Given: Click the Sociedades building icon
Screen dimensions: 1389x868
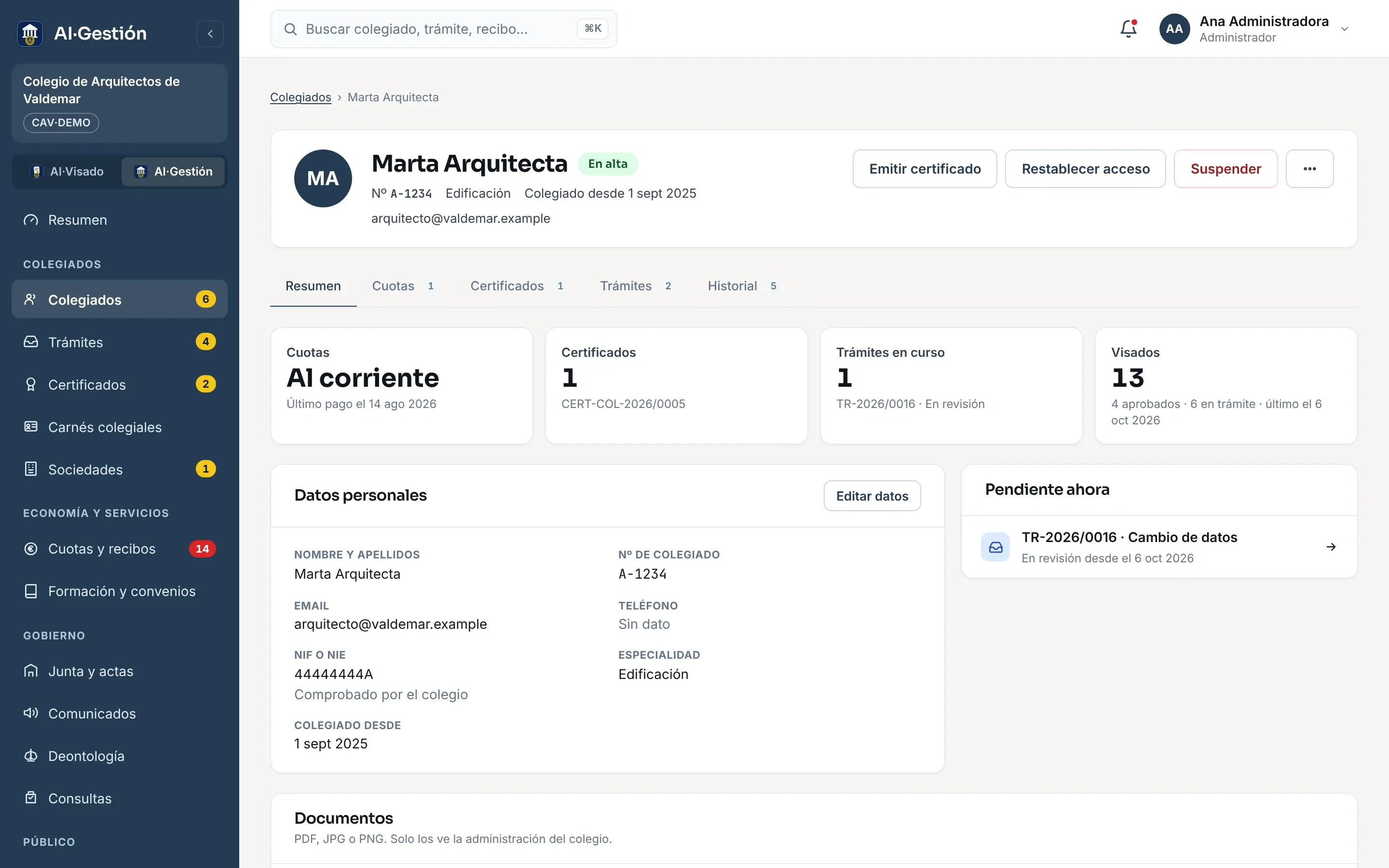Looking at the screenshot, I should coord(30,470).
